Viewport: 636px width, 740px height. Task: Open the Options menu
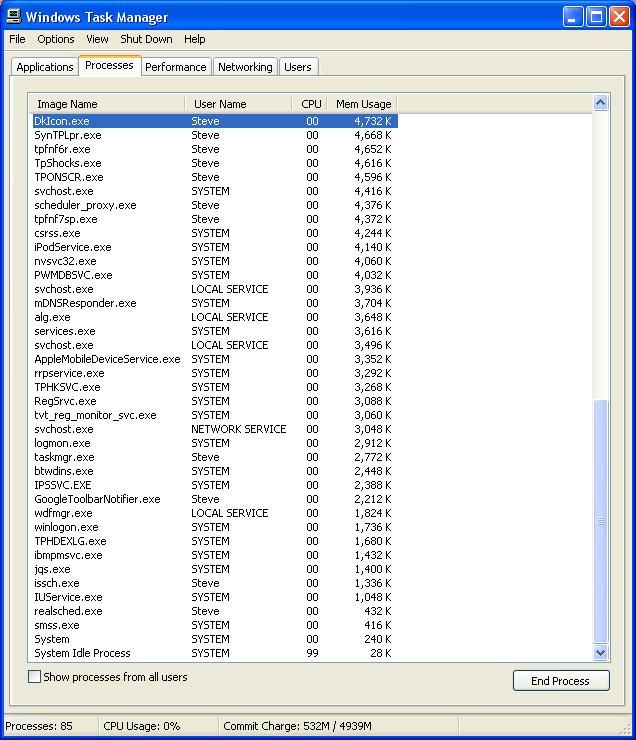coord(56,39)
